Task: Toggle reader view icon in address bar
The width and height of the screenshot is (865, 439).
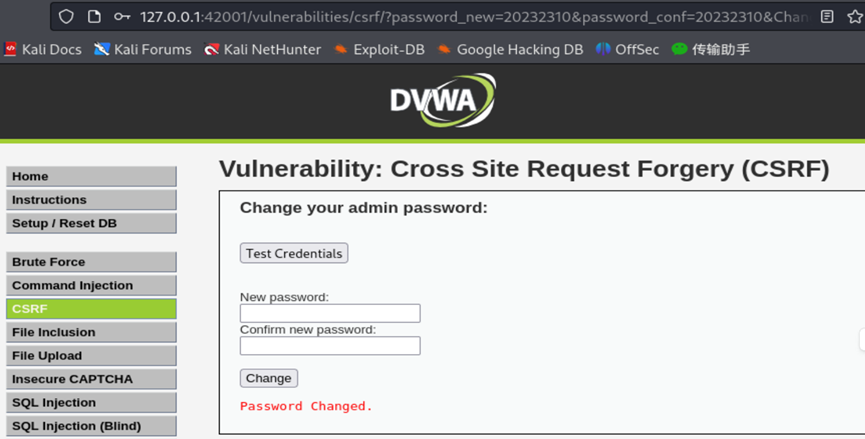Action: click(827, 16)
